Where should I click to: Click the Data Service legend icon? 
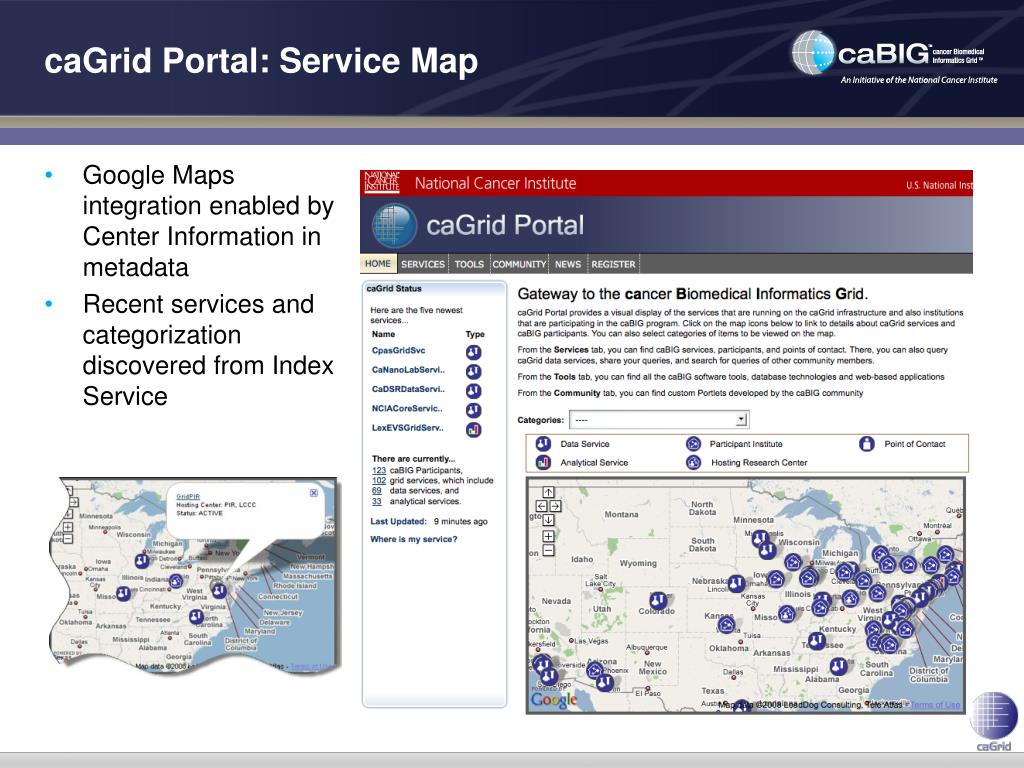(x=543, y=444)
